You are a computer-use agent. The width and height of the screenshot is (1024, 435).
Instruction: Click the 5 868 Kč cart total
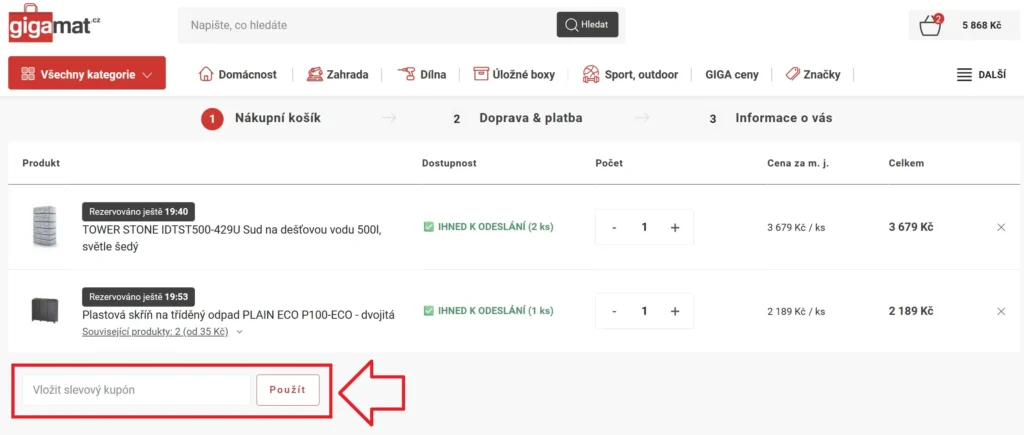981,25
